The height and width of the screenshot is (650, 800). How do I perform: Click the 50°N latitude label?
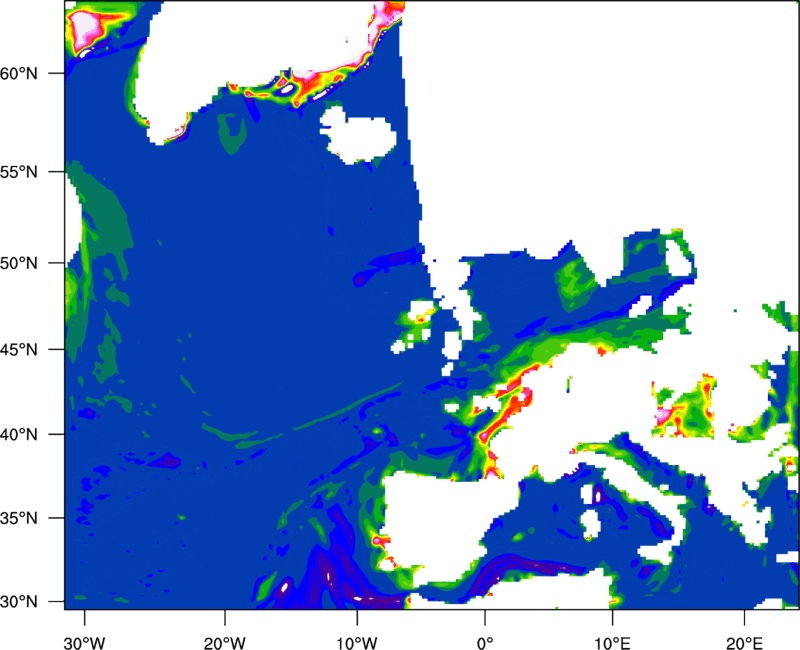point(19,264)
